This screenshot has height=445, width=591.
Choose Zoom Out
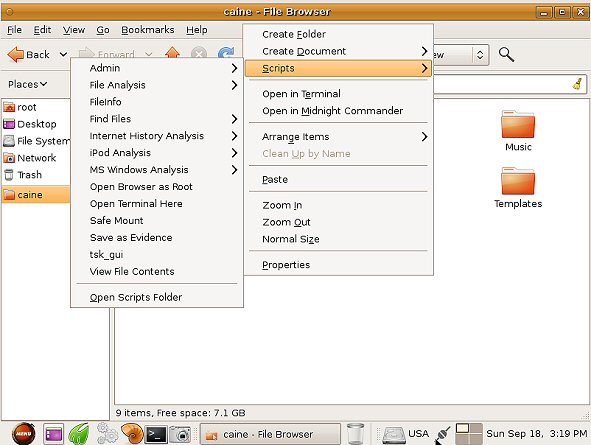coord(338,222)
